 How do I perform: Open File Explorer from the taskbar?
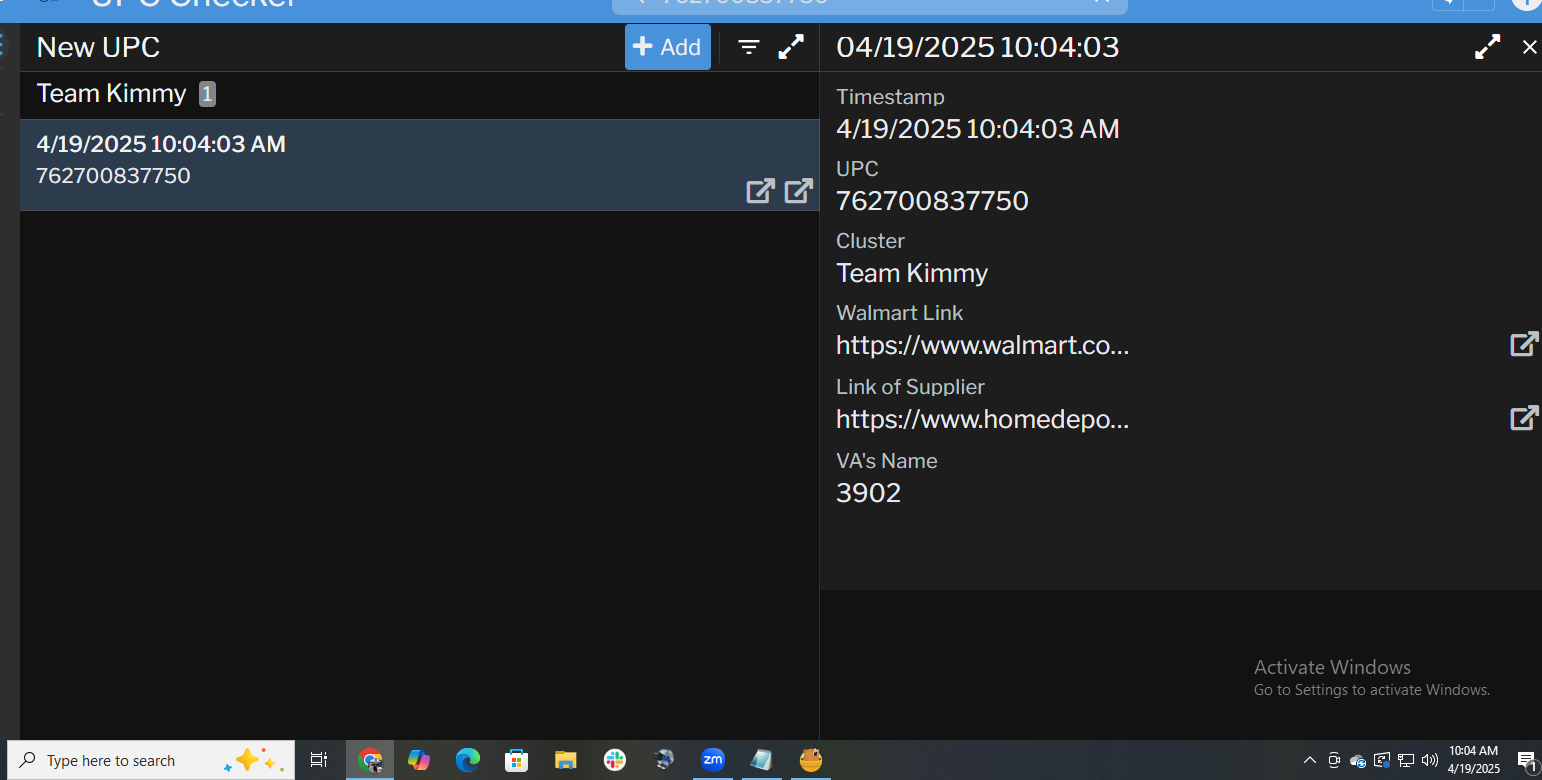tap(566, 760)
